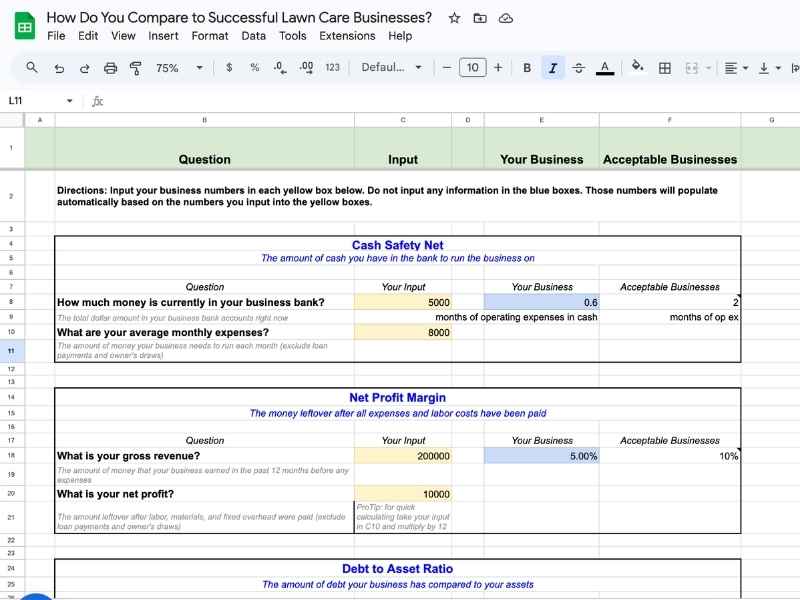Select the yellow cell containing 10000
The height and width of the screenshot is (600, 800).
(403, 494)
